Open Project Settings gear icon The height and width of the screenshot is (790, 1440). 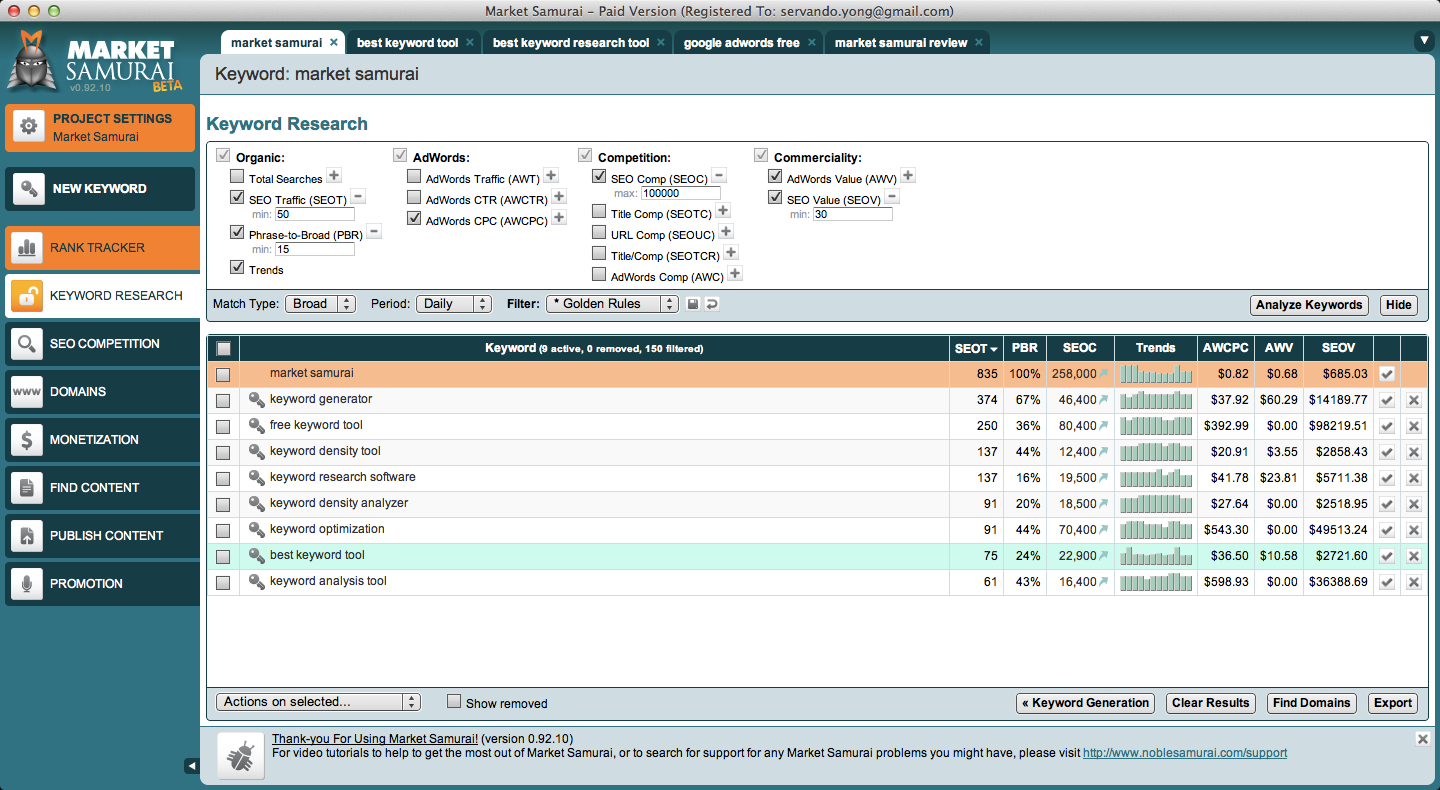tap(29, 127)
